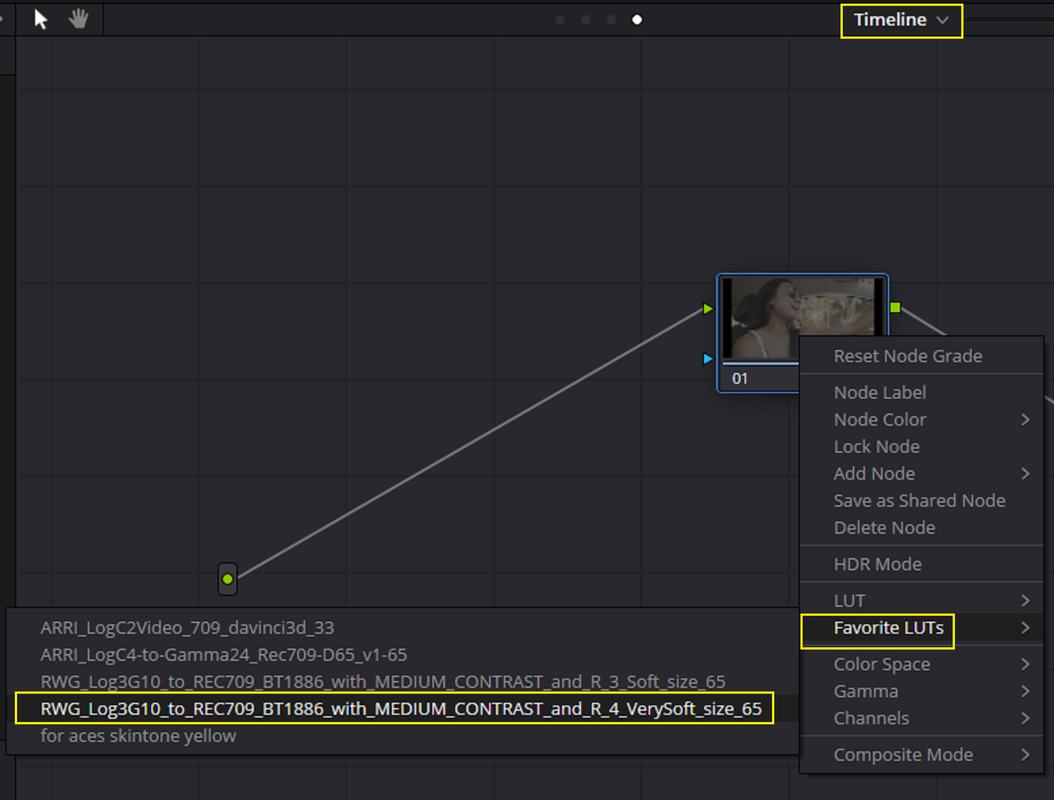Apply the RWG R_3_Soft_size_65 LUT
The image size is (1054, 800).
click(x=403, y=682)
